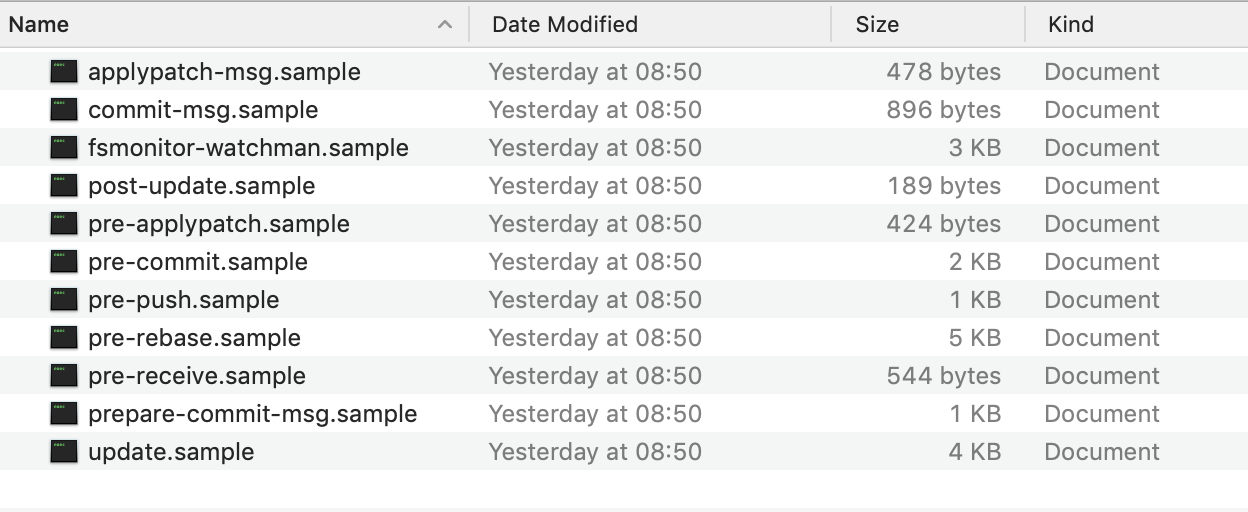Click the pre-applypatch.sample file icon

tap(64, 224)
